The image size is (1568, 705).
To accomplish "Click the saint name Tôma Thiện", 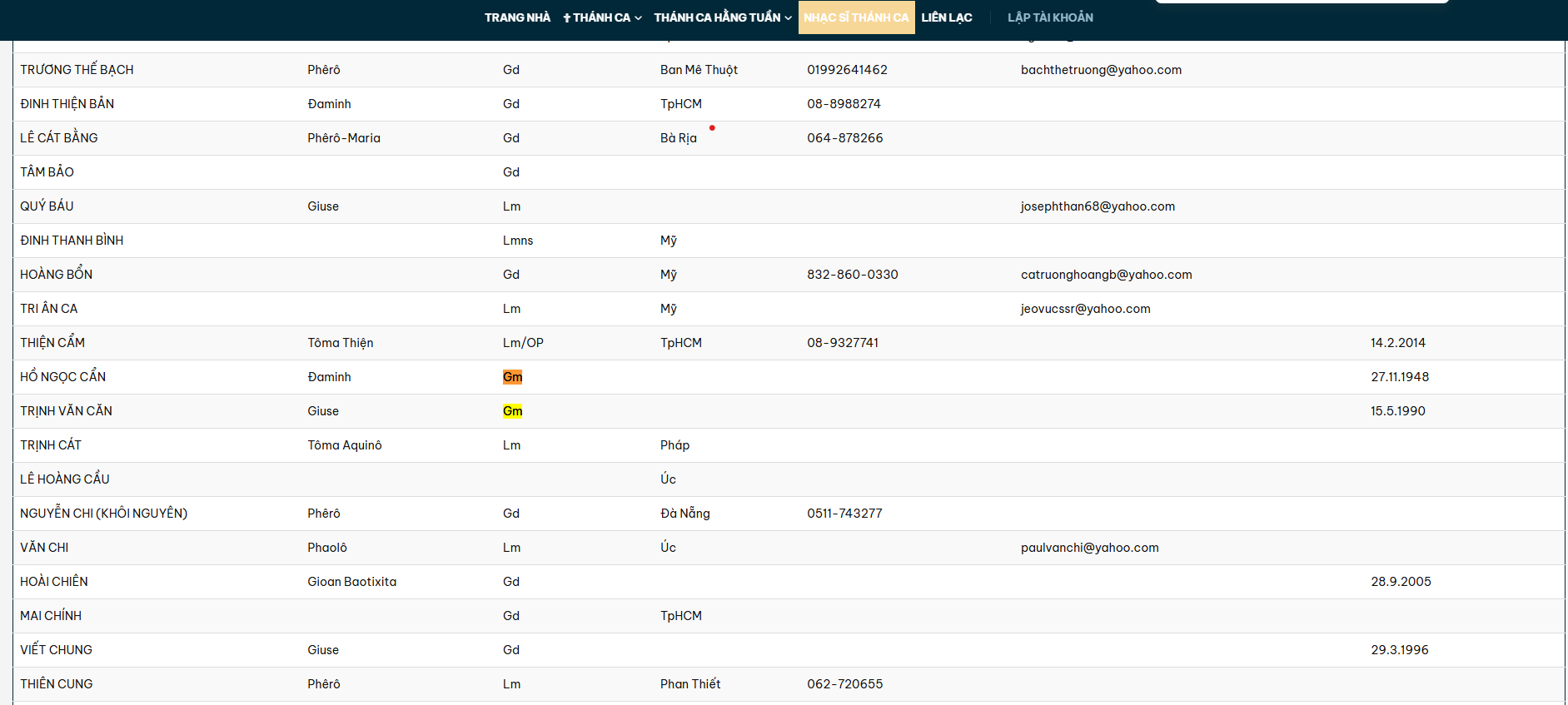I will pyautogui.click(x=340, y=343).
